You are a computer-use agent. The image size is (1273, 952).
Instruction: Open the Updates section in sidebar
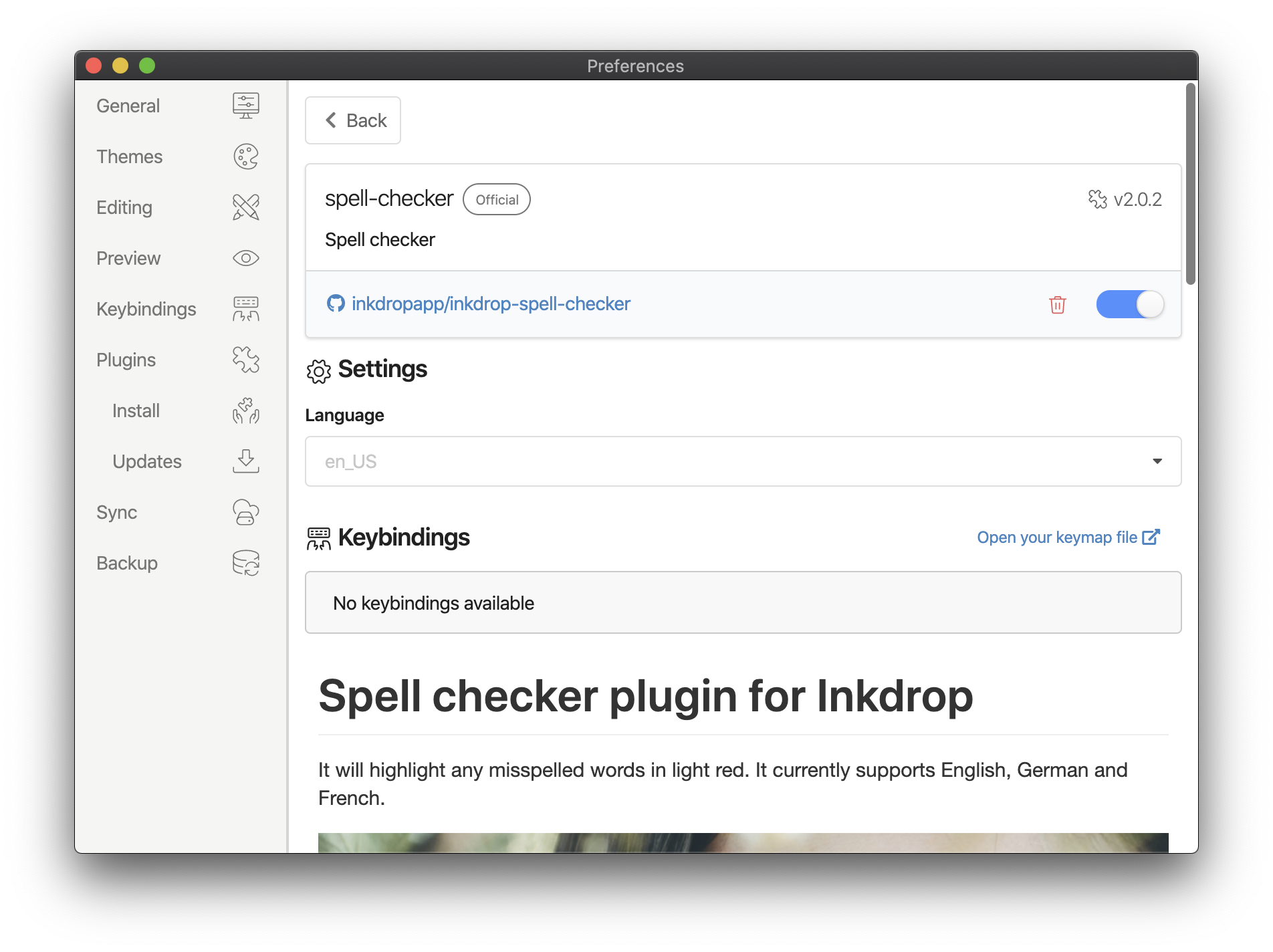(x=146, y=461)
